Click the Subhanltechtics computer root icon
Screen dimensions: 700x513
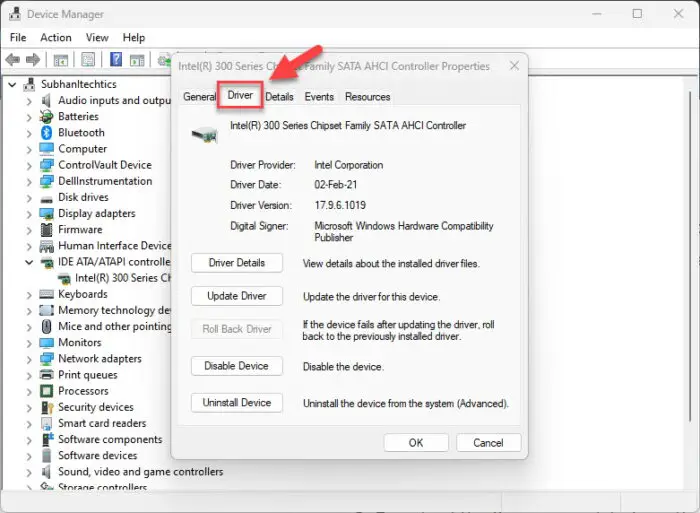pos(29,84)
